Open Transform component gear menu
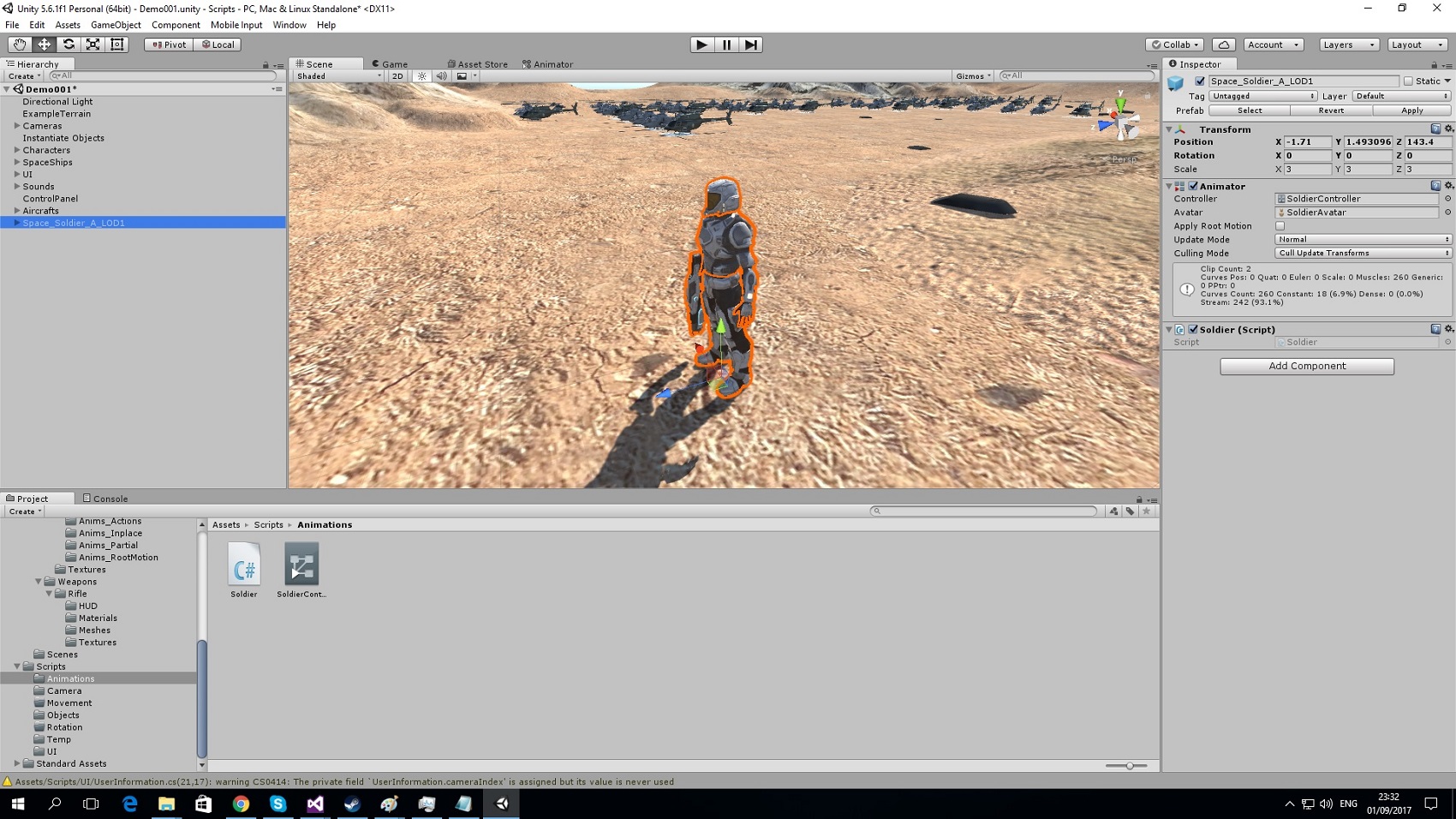1456x819 pixels. 1448,129
